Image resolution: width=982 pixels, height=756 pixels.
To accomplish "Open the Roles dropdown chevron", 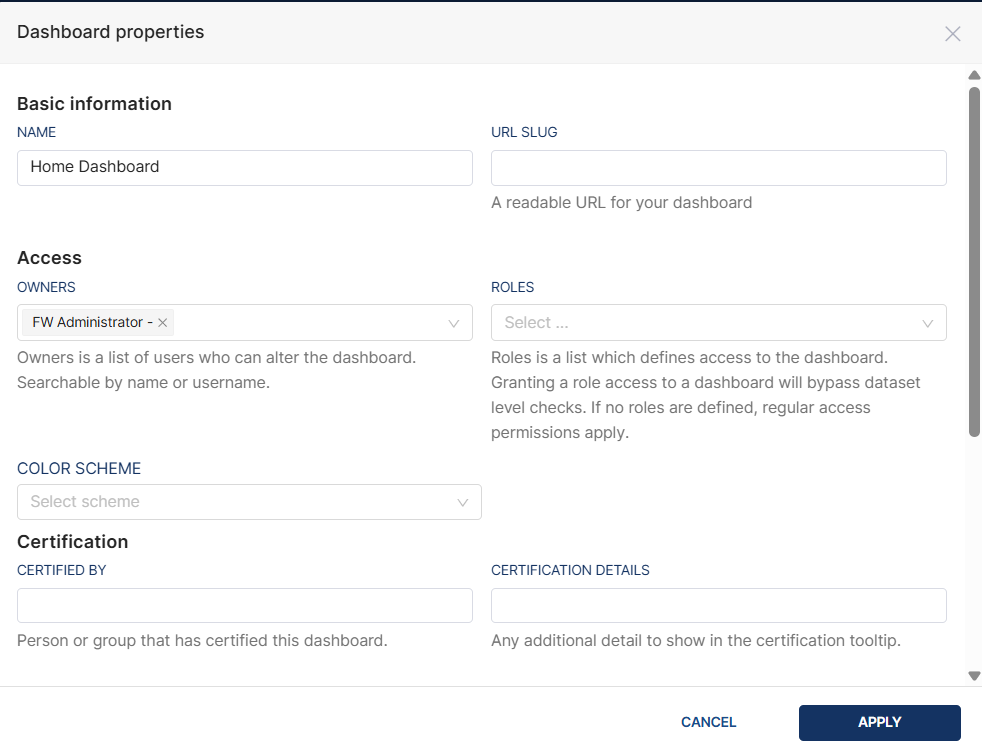I will [927, 323].
